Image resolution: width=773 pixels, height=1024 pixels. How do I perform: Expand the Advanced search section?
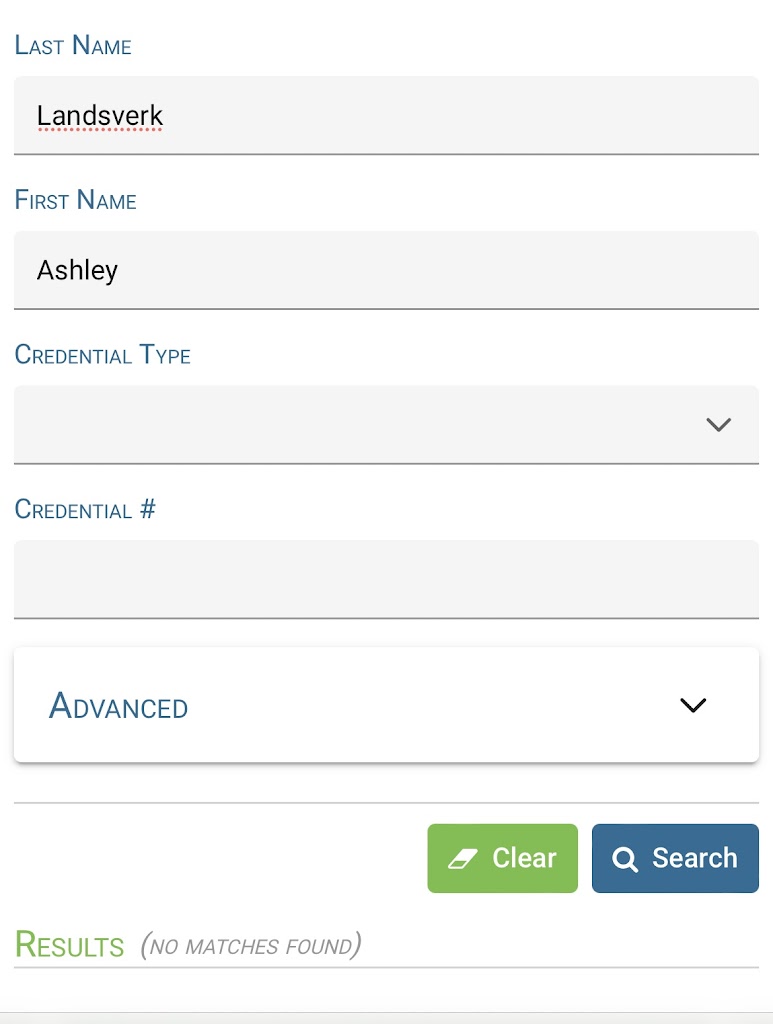click(x=386, y=705)
